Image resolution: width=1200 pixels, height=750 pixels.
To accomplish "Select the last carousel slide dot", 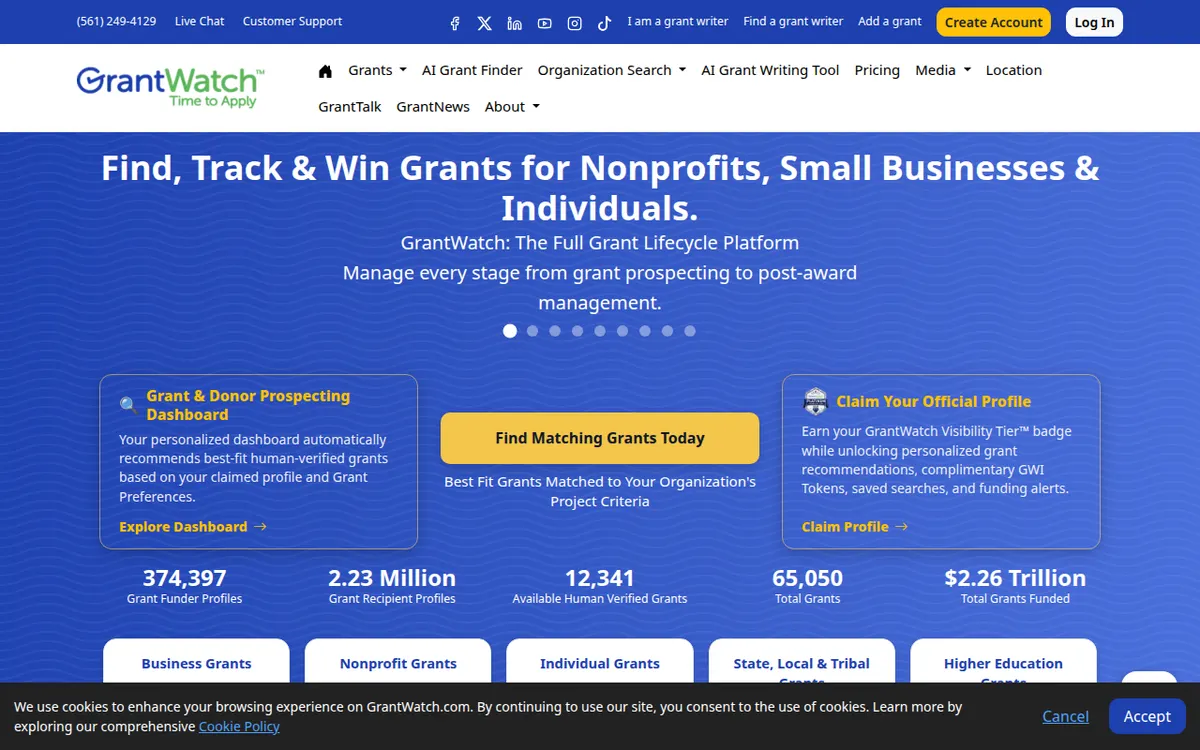I will click(690, 331).
